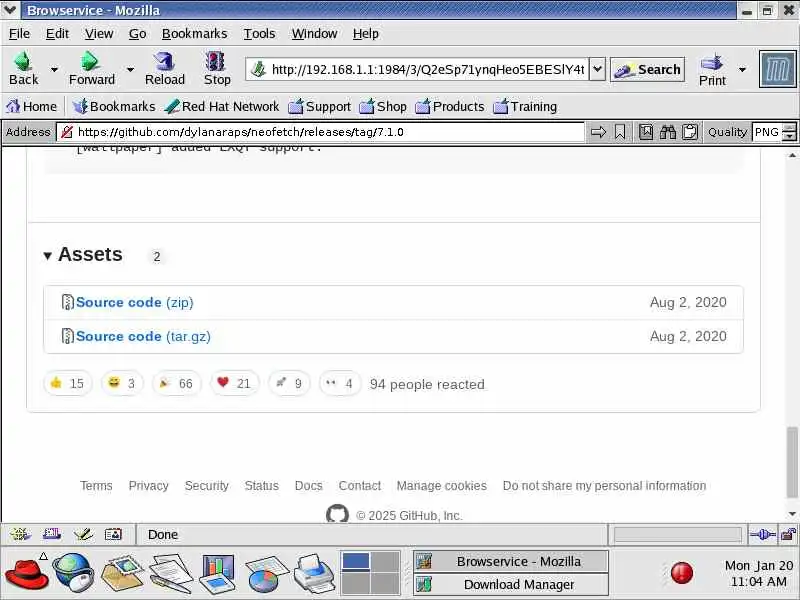Click the red alert notification icon
The height and width of the screenshot is (600, 800).
click(x=682, y=573)
